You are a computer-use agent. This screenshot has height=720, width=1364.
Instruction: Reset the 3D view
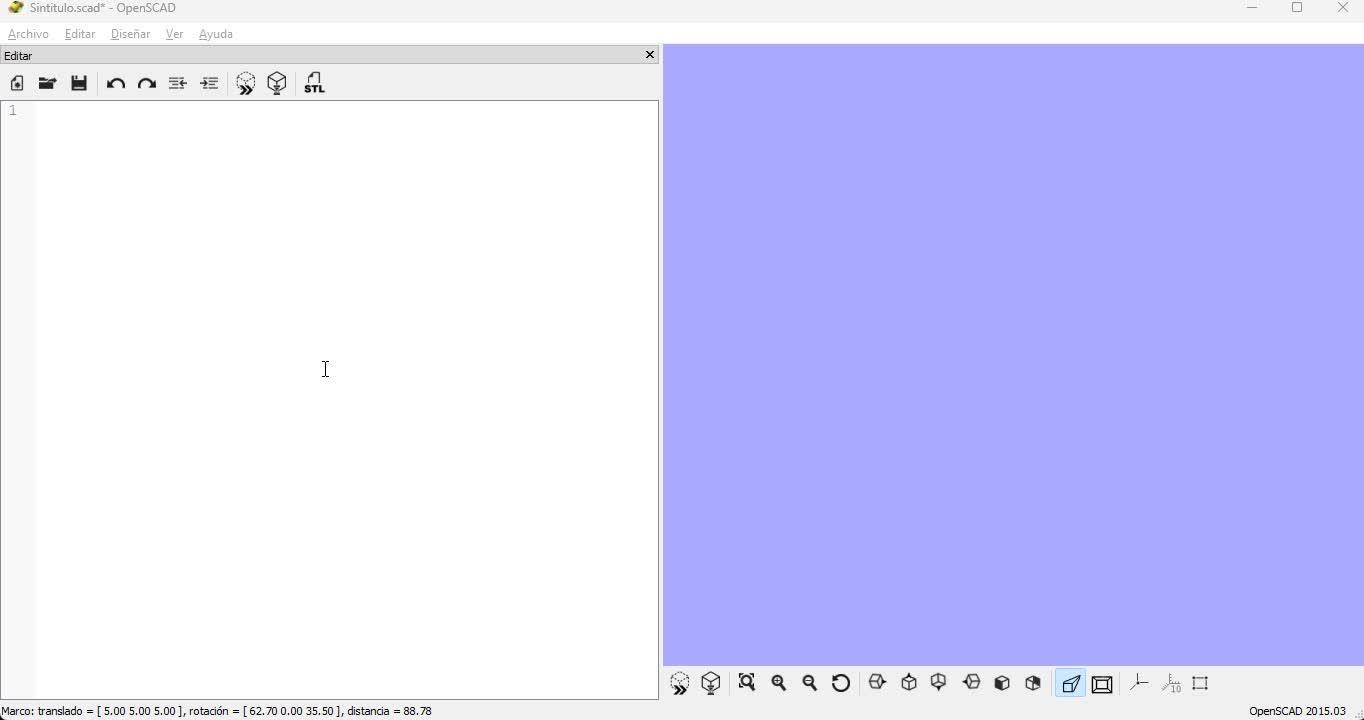[841, 683]
